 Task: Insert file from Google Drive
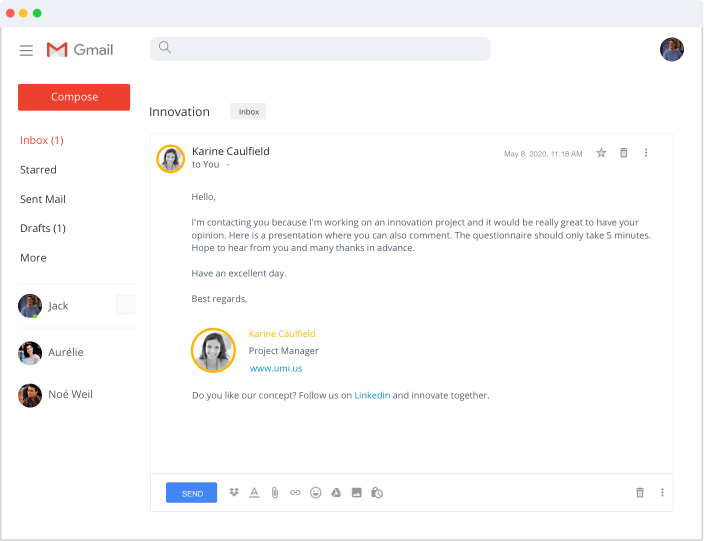click(336, 493)
